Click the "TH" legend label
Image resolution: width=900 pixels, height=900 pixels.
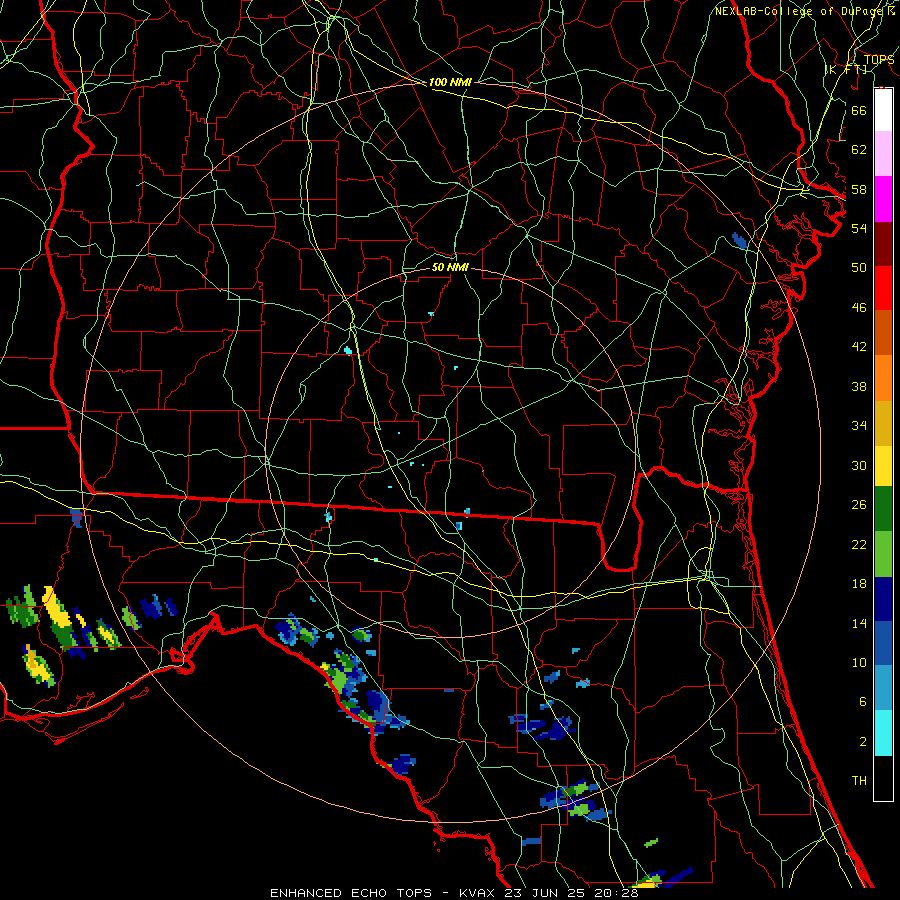(859, 781)
